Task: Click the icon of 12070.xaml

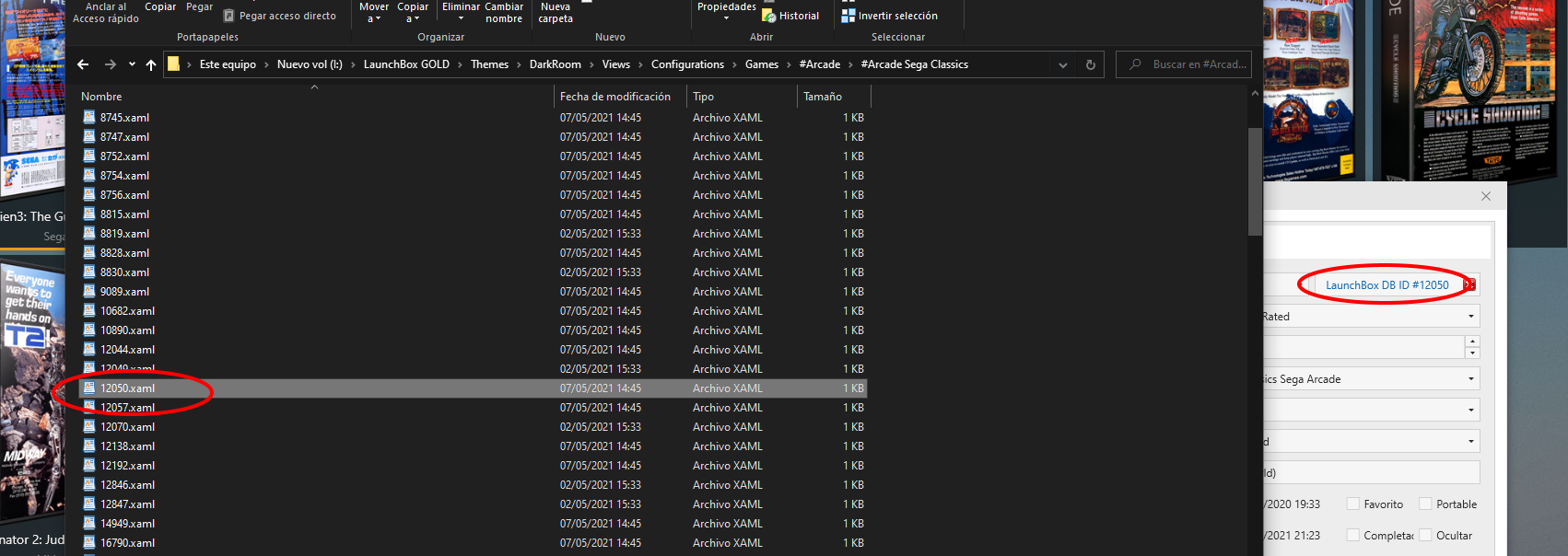Action: [89, 426]
